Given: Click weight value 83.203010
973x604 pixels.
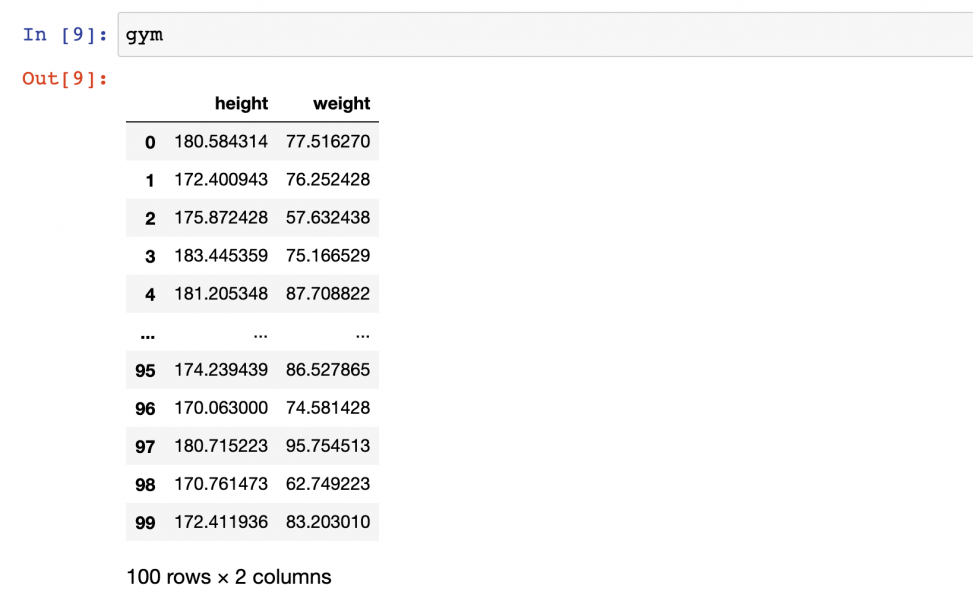Looking at the screenshot, I should [328, 521].
